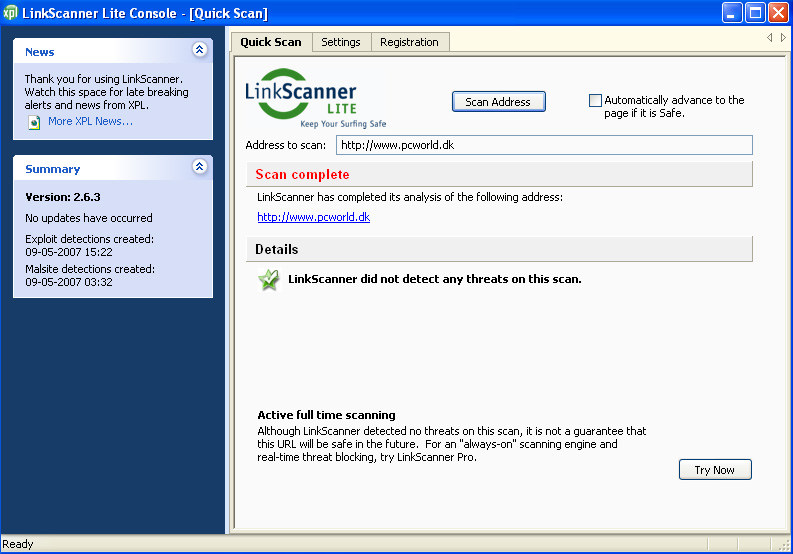The width and height of the screenshot is (793, 554).
Task: Click the document icon beside More XPL News
Action: tap(34, 122)
